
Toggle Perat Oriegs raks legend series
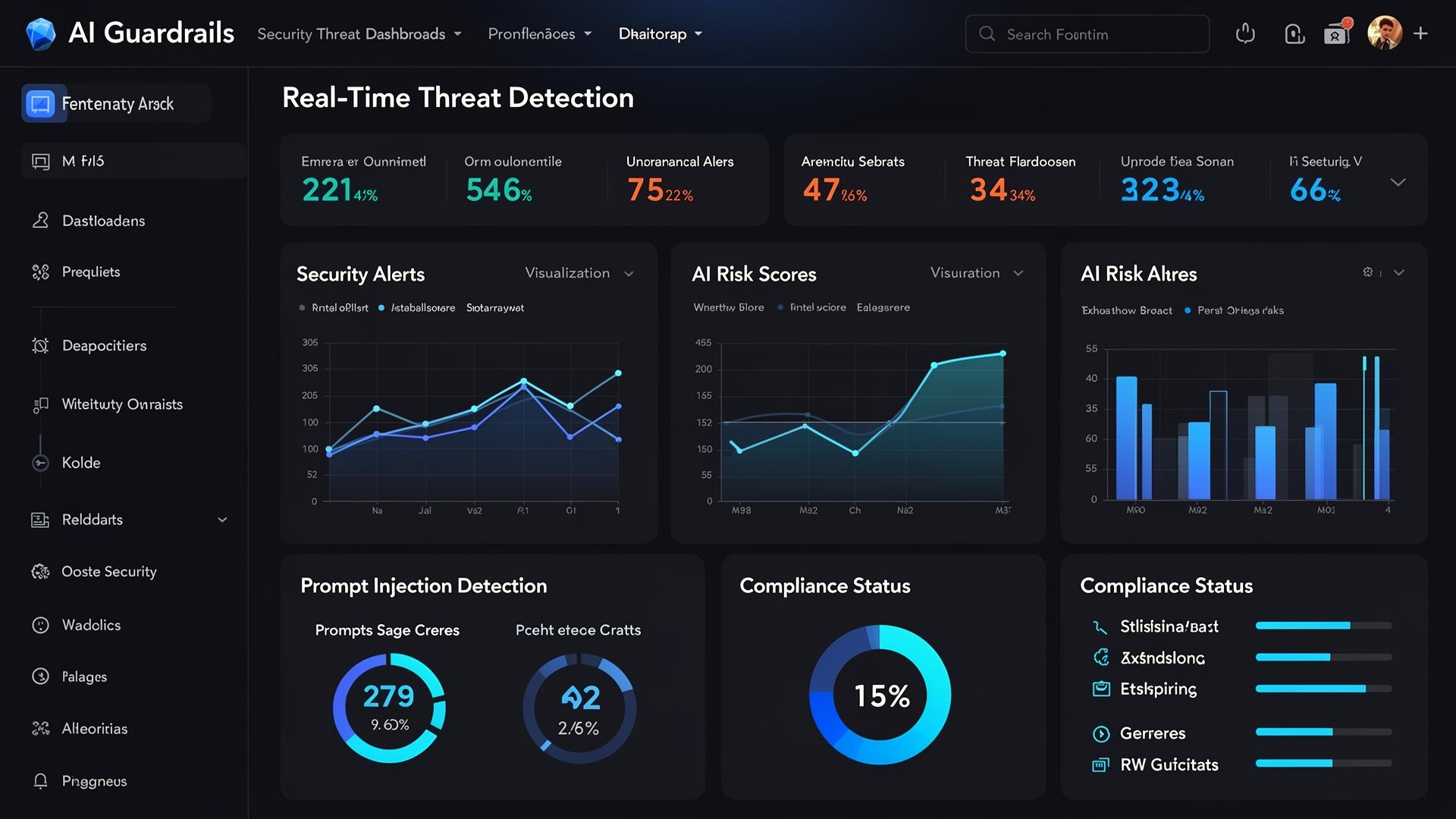coord(1234,311)
